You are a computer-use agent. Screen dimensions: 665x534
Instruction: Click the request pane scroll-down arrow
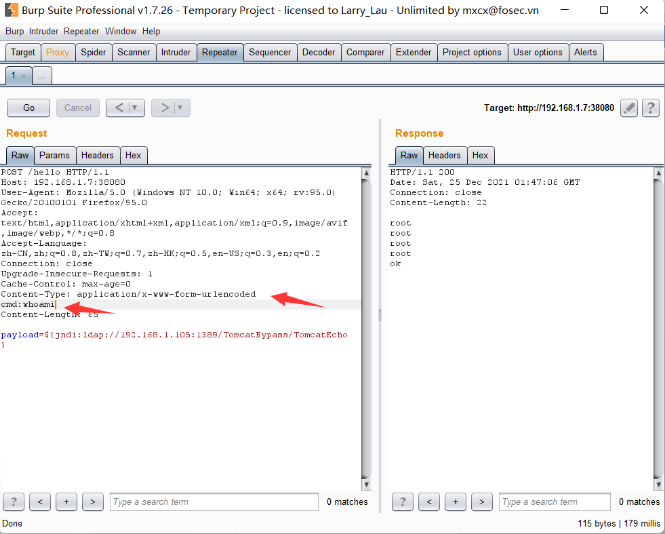coord(366,484)
